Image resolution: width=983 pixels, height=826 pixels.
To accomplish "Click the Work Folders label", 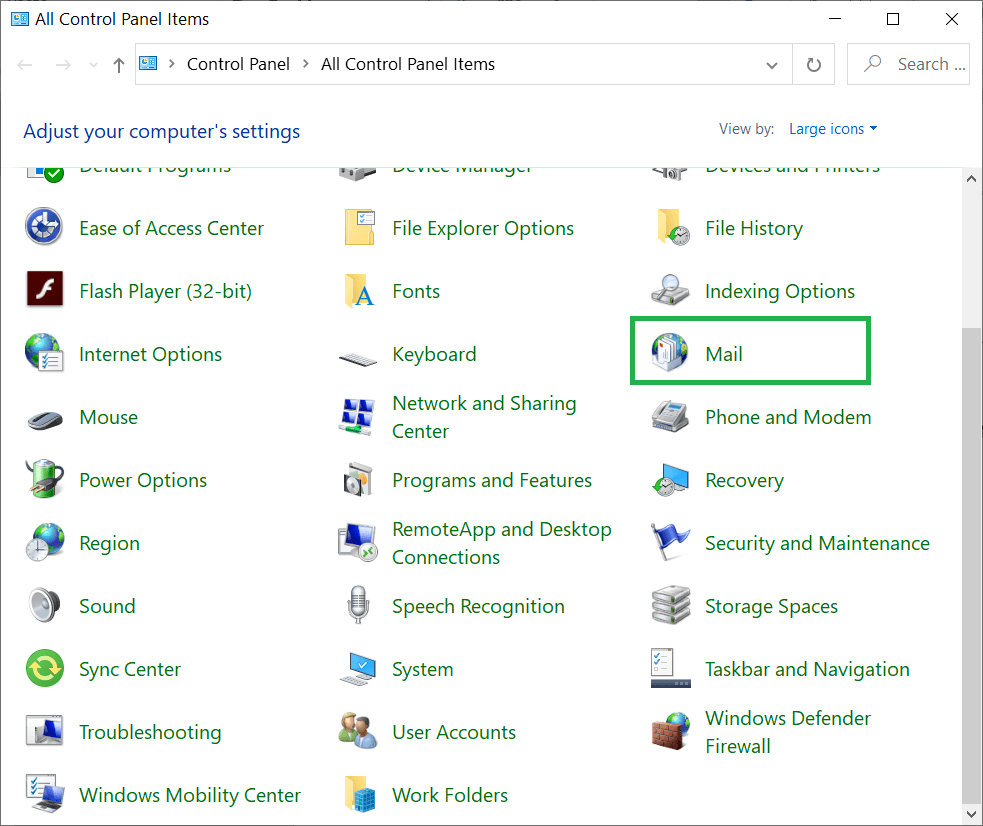I will point(449,795).
